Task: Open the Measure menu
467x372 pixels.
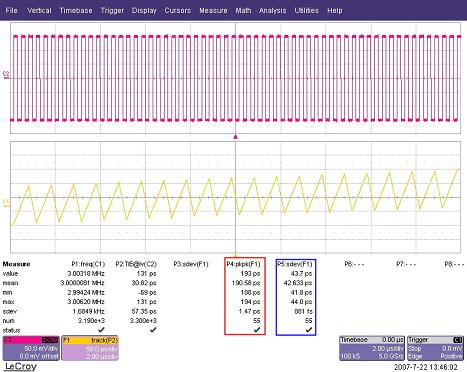Action: coord(213,10)
